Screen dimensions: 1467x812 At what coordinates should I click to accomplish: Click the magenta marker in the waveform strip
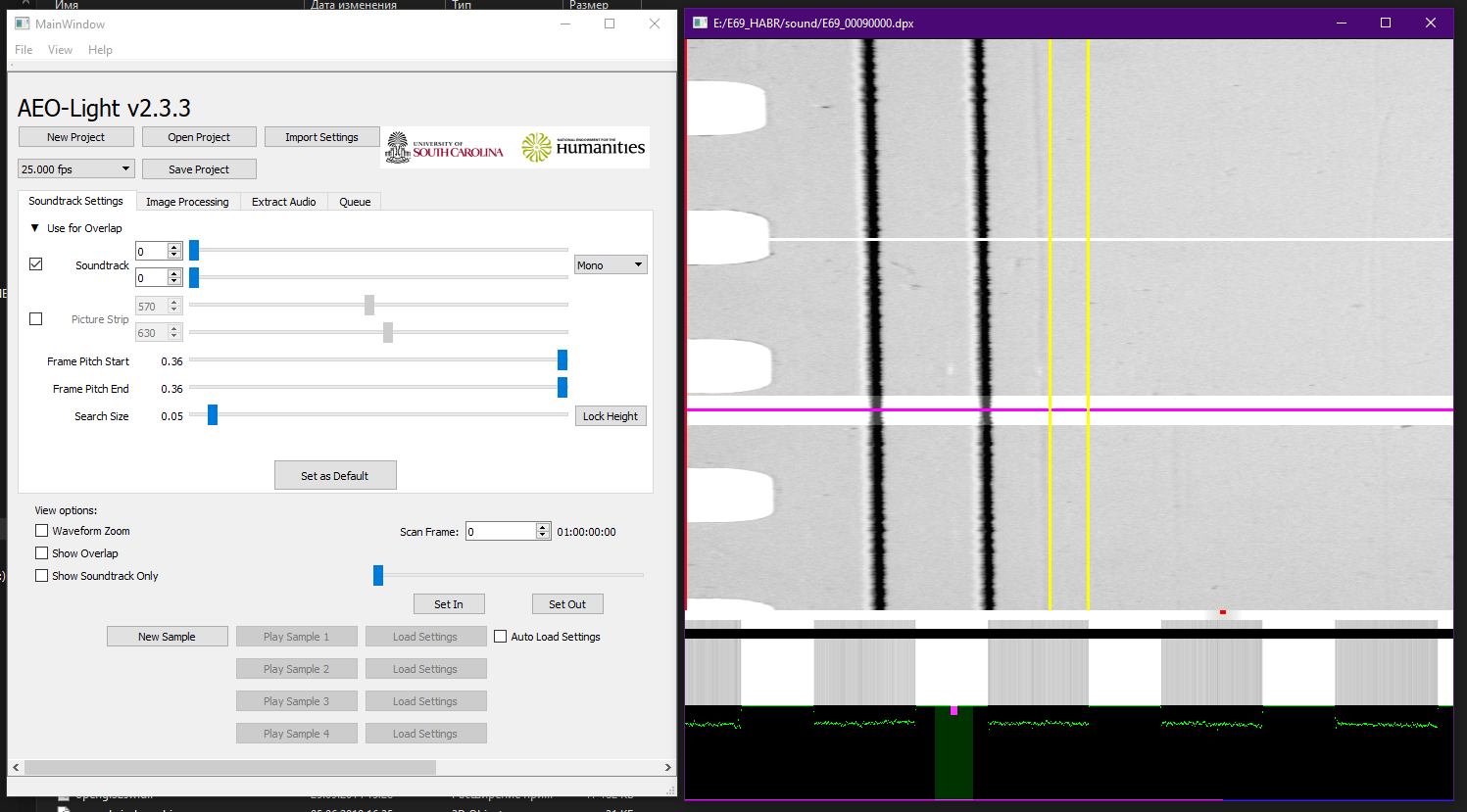pyautogui.click(x=954, y=710)
